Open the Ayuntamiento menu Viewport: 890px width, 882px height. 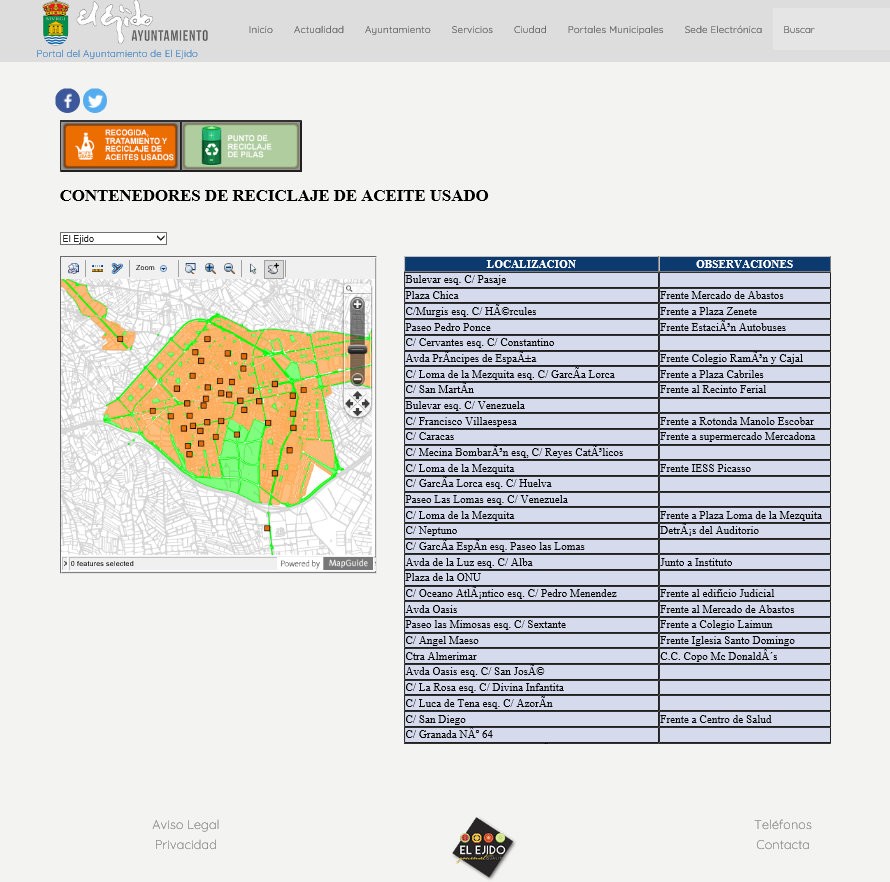click(x=397, y=30)
